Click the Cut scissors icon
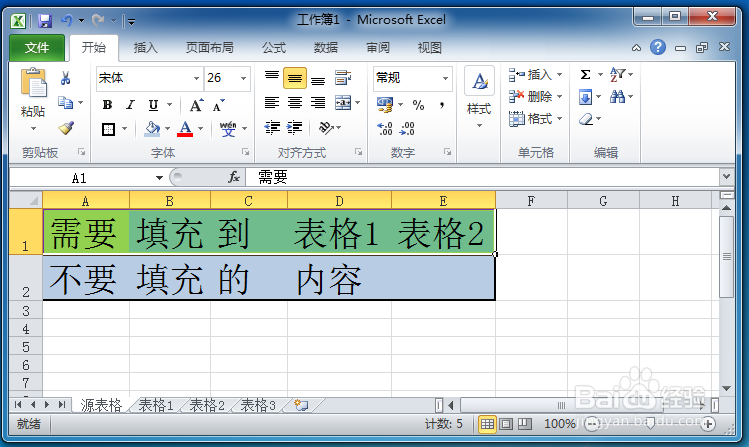749x447 pixels. tap(65, 78)
